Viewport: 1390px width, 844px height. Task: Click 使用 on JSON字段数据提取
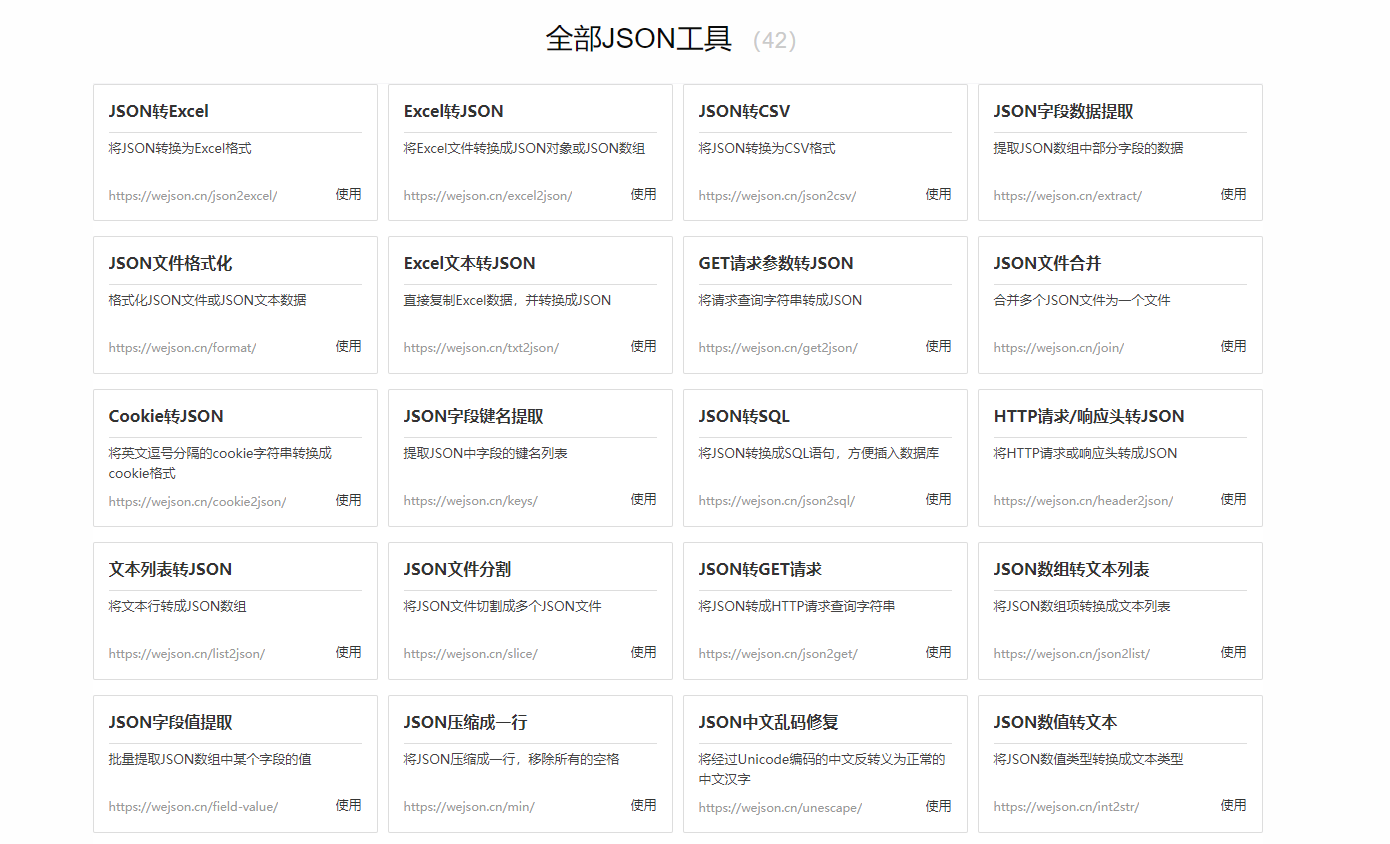pyautogui.click(x=1233, y=195)
